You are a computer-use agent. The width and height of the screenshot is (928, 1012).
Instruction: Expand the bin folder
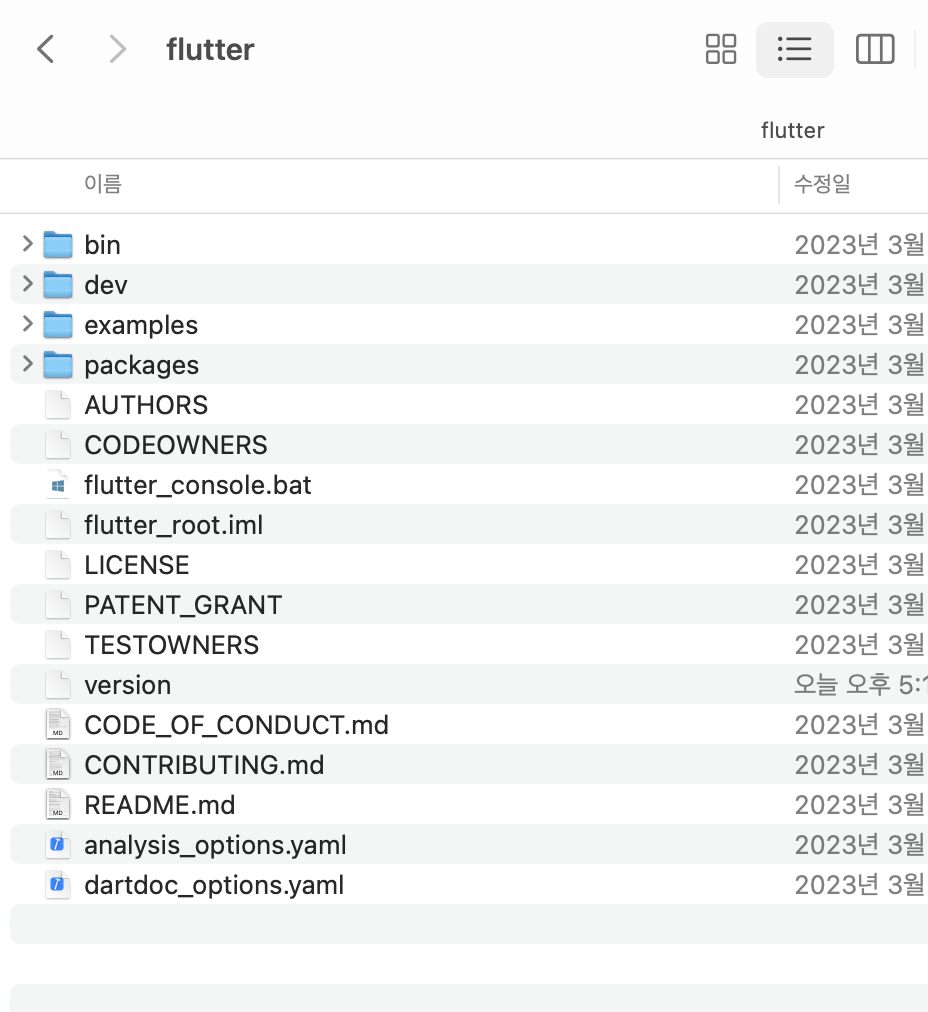coord(27,244)
